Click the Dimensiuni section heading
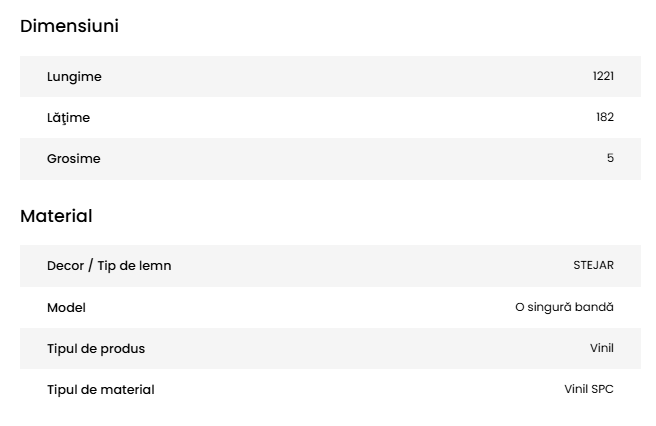Image resolution: width=656 pixels, height=426 pixels. tap(69, 27)
